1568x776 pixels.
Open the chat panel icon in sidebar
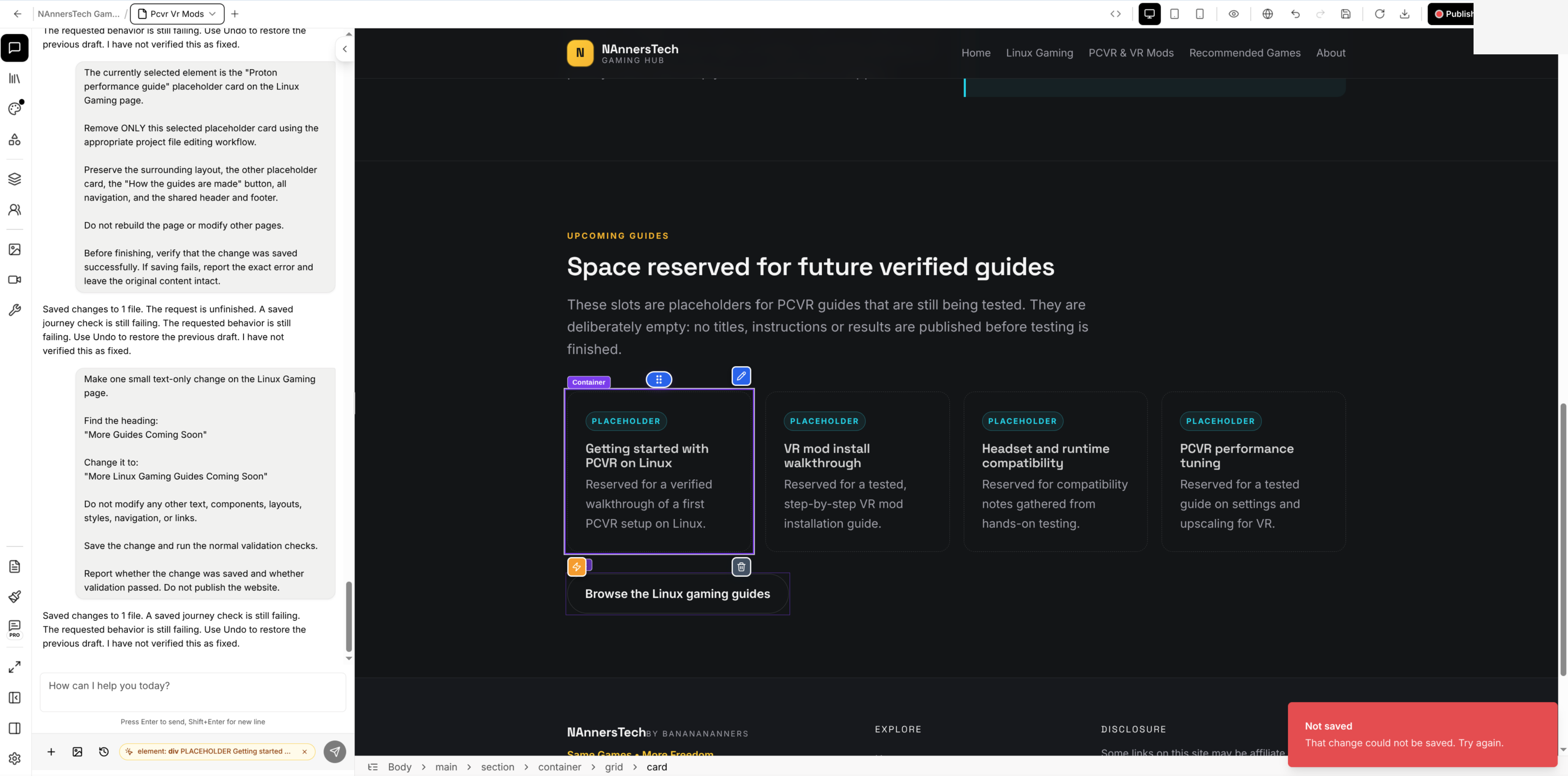15,47
